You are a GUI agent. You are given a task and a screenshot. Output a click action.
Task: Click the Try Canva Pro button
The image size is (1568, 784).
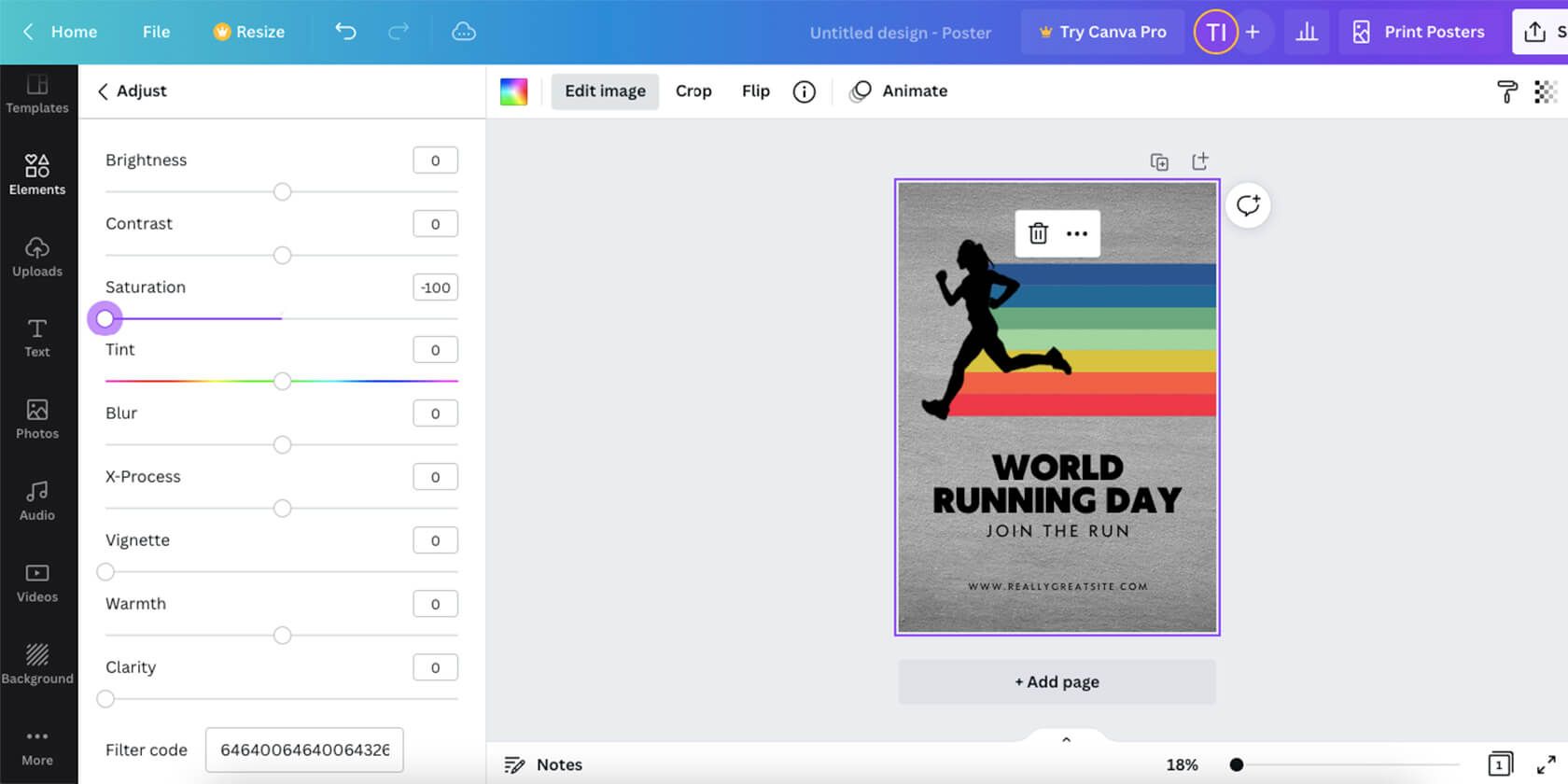(1102, 32)
